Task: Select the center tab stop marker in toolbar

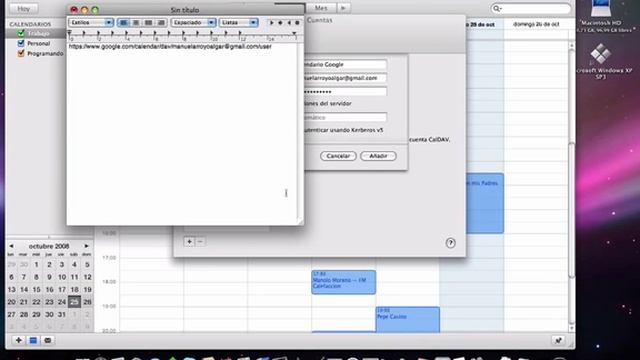Action: pos(280,23)
